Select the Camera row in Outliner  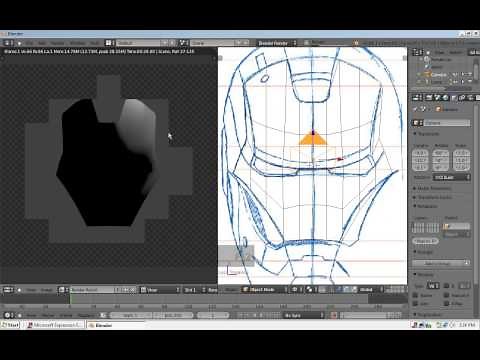pos(439,74)
